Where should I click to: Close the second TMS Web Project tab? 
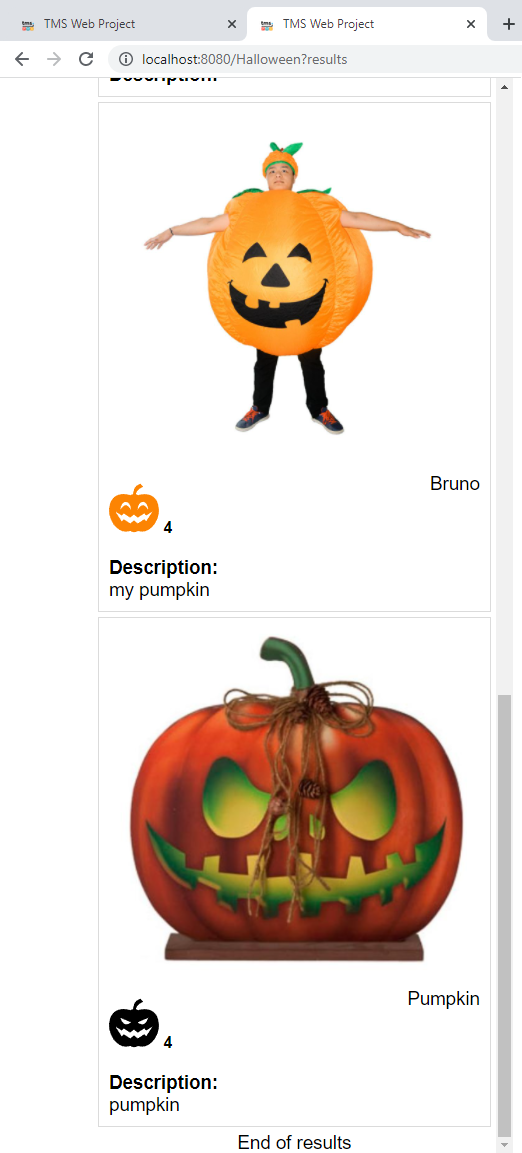tap(471, 24)
